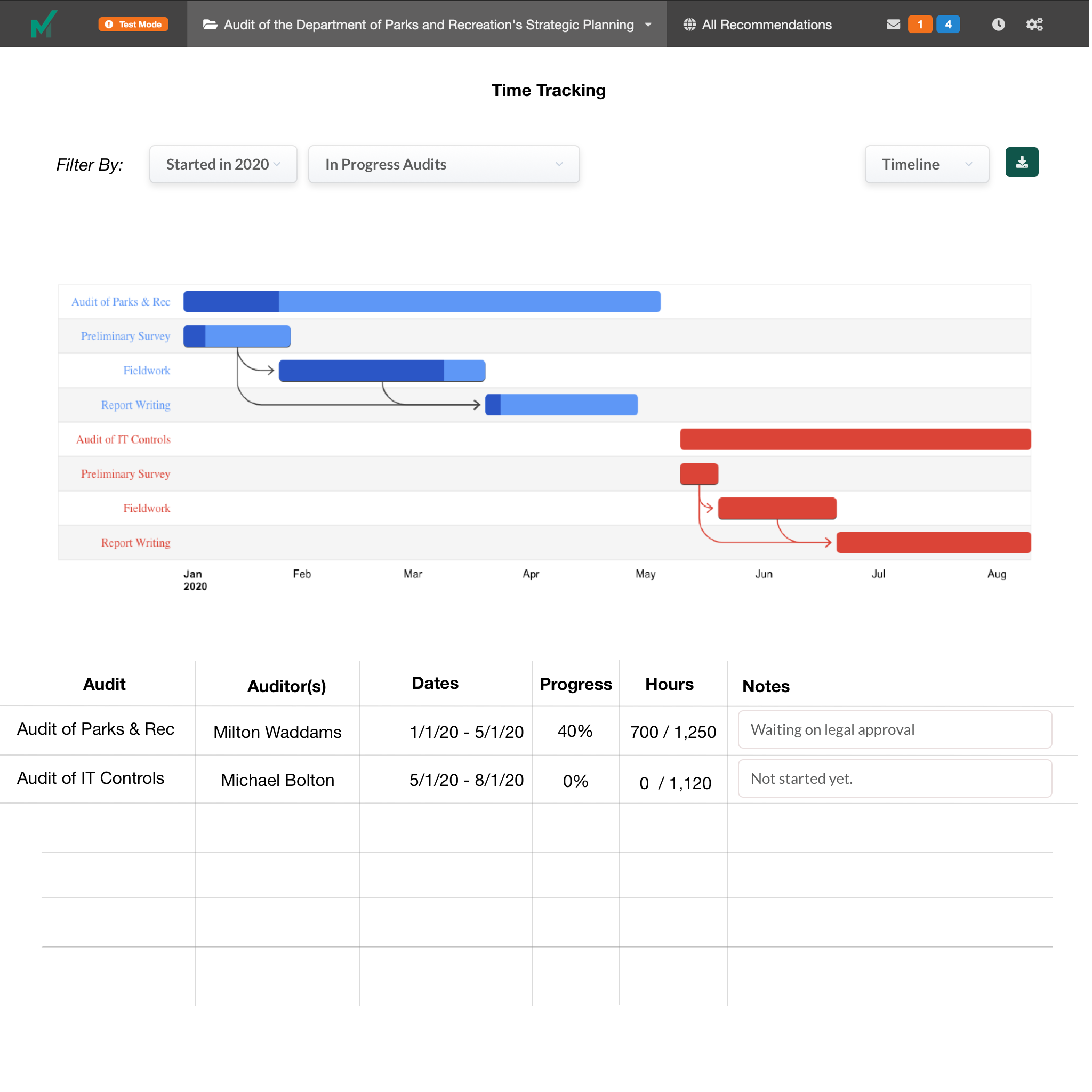
Task: Expand the audit title dropdown caret
Action: (x=648, y=25)
